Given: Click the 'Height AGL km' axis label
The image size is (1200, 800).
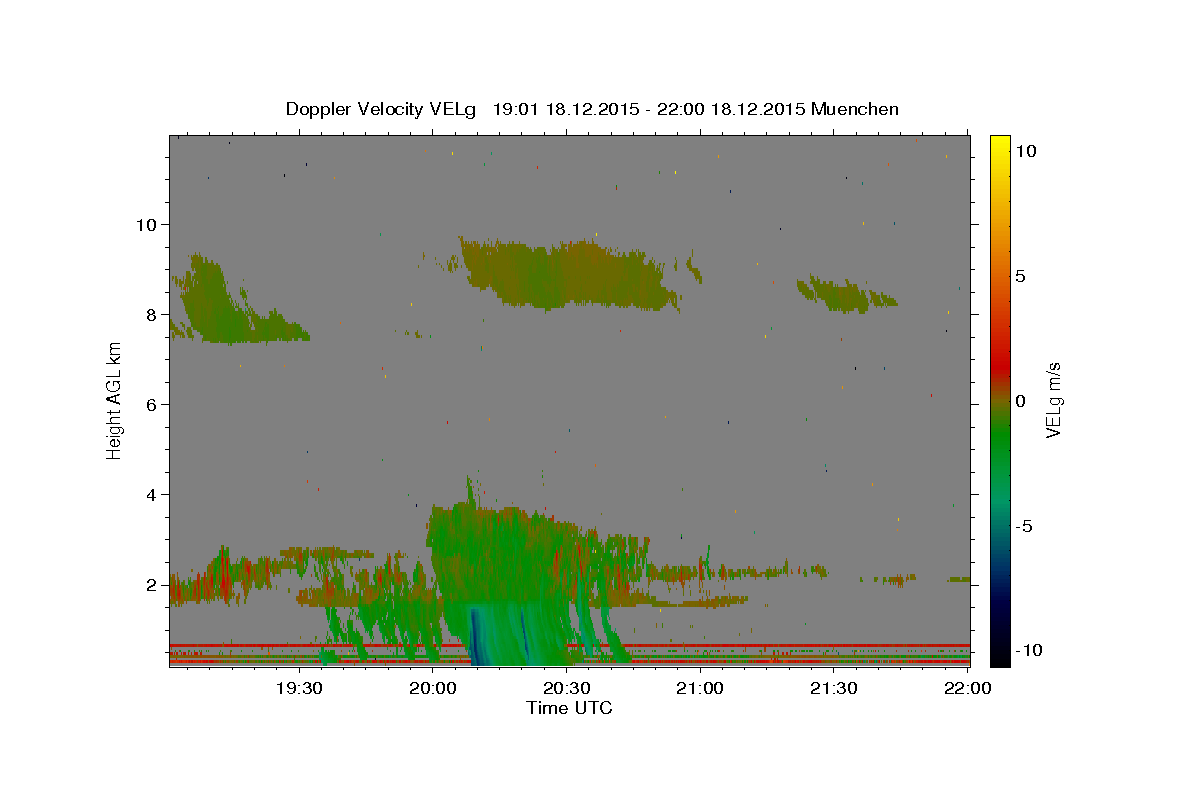Looking at the screenshot, I should coord(115,400).
